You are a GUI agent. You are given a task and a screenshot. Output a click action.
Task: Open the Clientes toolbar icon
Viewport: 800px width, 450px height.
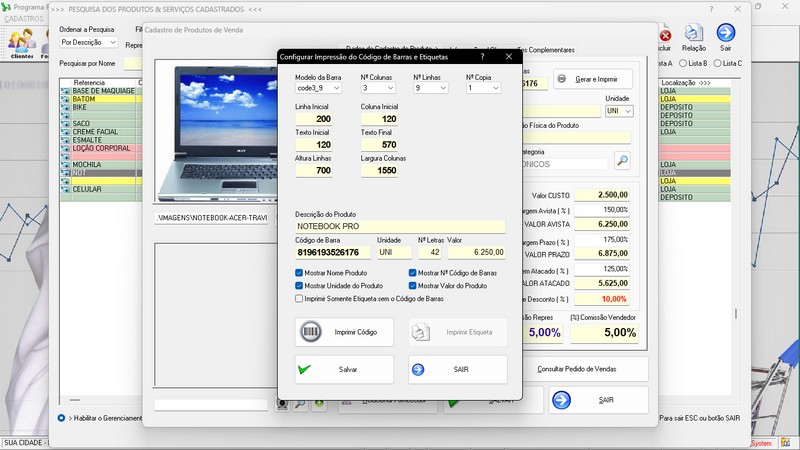[21, 42]
